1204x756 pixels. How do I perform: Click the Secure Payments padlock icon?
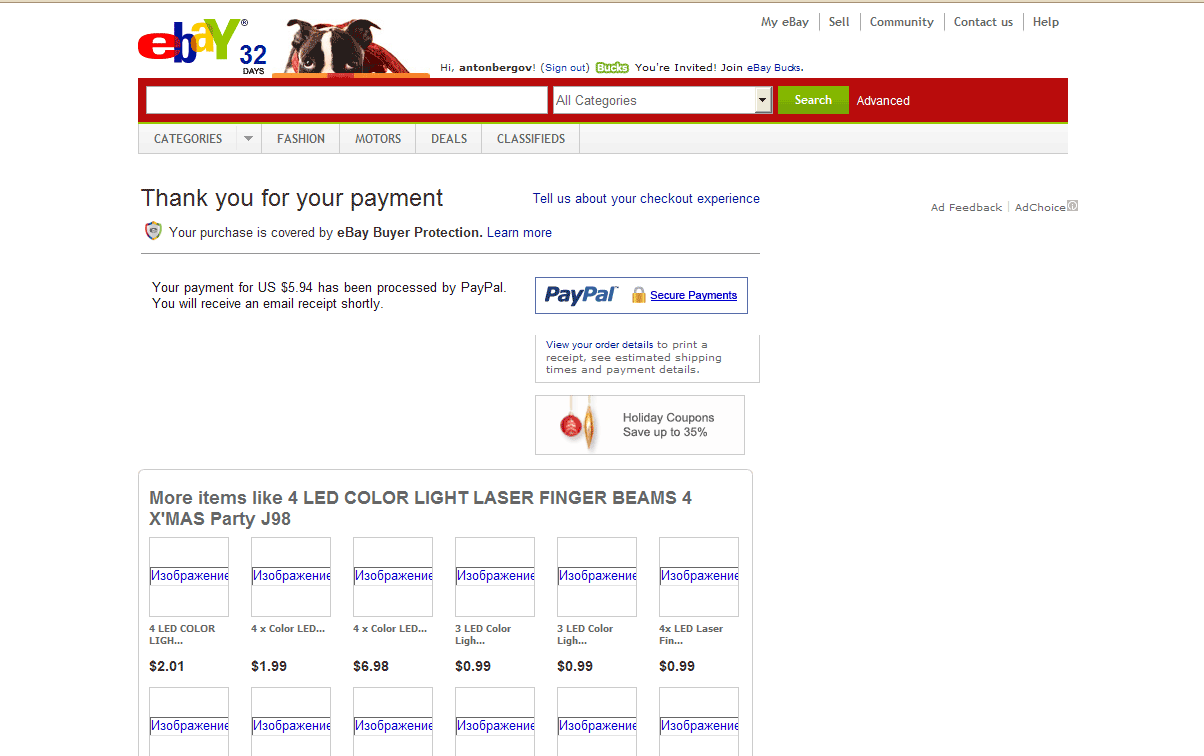click(637, 295)
